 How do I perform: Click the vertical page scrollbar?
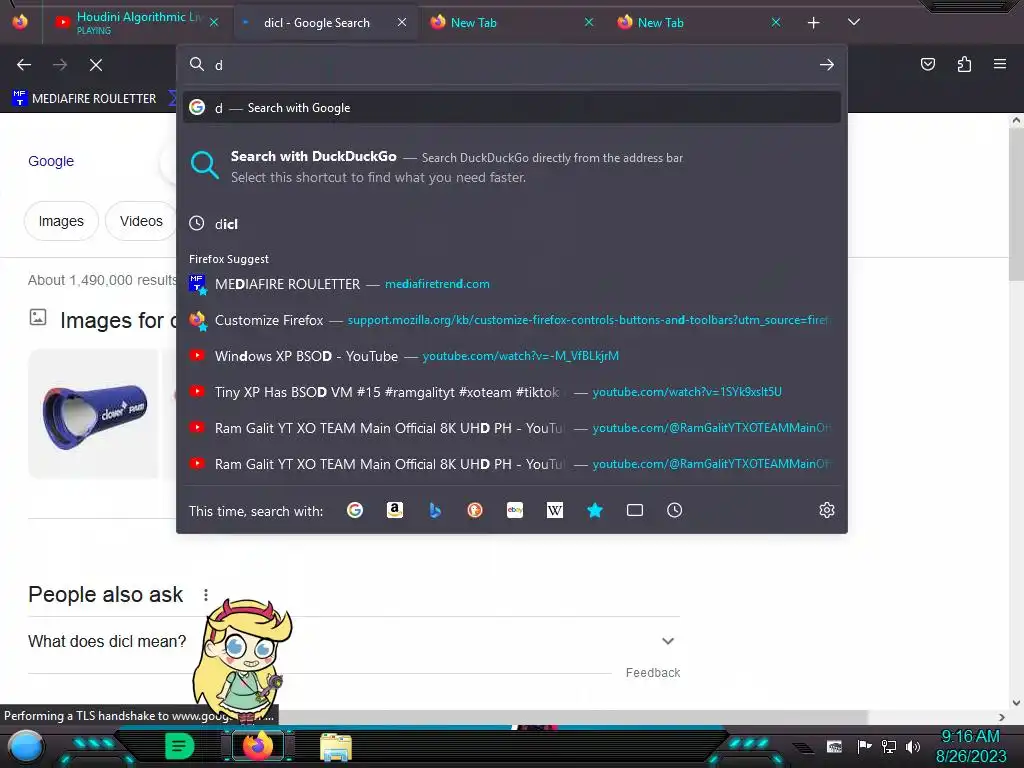1016,202
